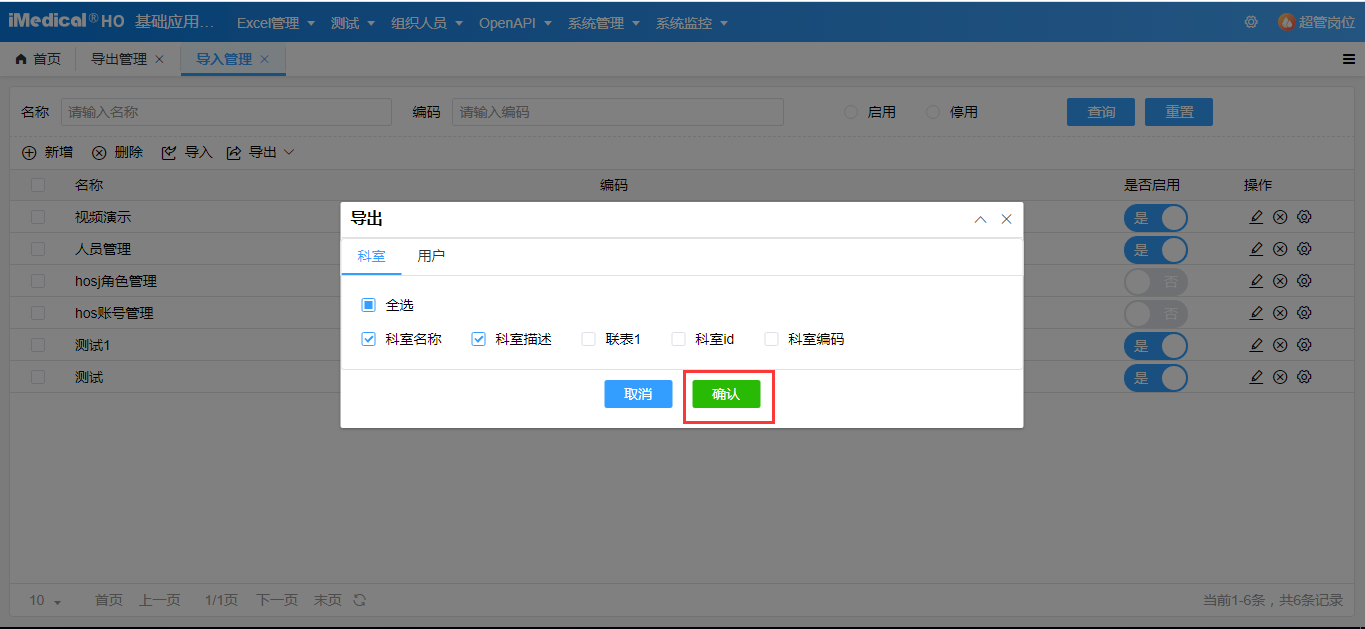Image resolution: width=1365 pixels, height=629 pixels.
Task: Select the 导出管理 tab
Action: click(x=118, y=59)
